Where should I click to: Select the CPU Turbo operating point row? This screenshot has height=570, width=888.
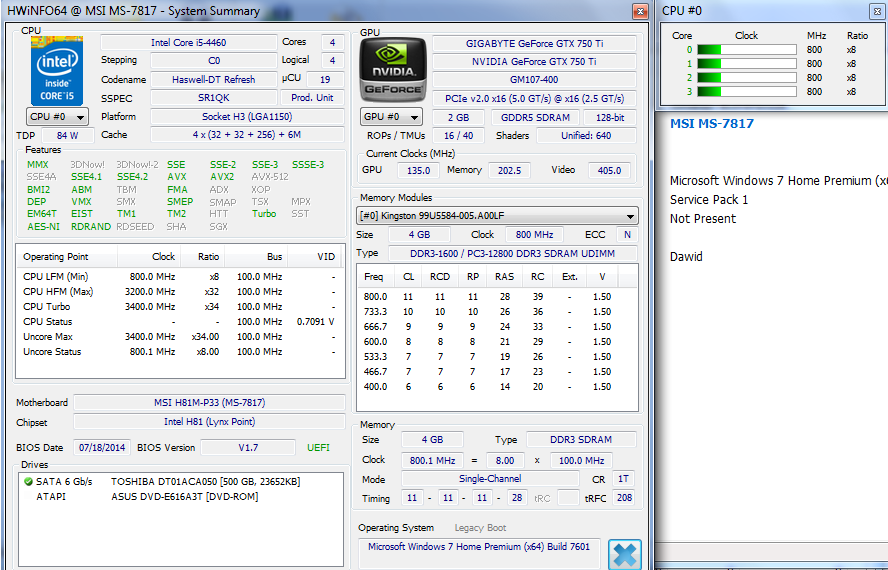180,307
